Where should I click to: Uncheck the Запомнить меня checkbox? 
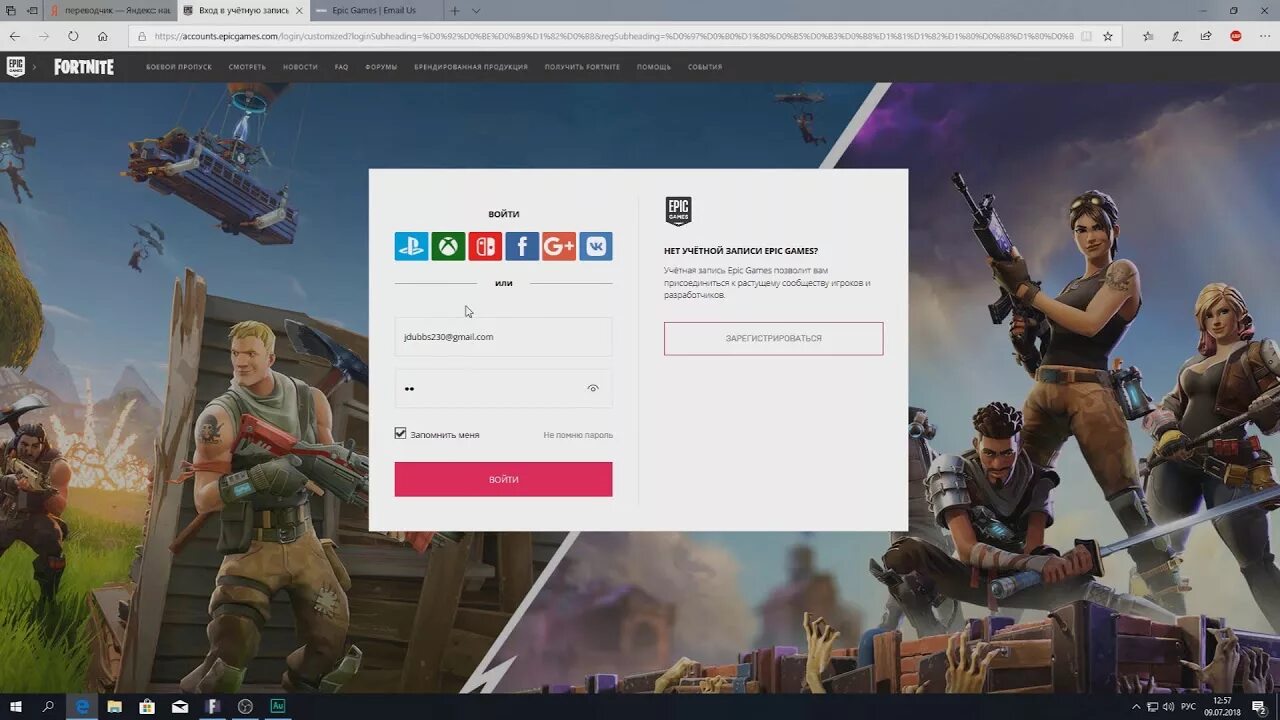[401, 434]
